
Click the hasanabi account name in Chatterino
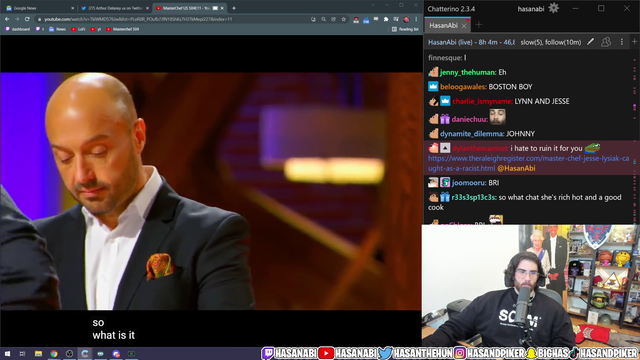[x=531, y=9]
